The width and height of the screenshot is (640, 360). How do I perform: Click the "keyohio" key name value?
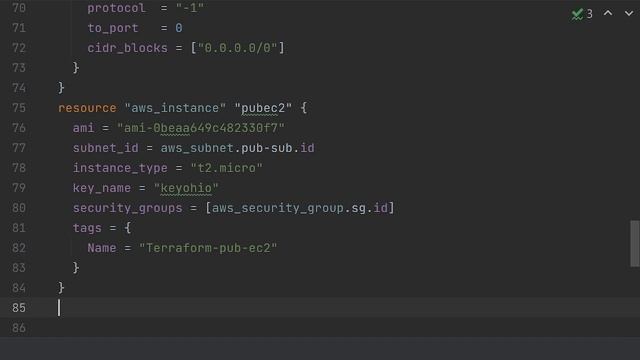[186, 188]
